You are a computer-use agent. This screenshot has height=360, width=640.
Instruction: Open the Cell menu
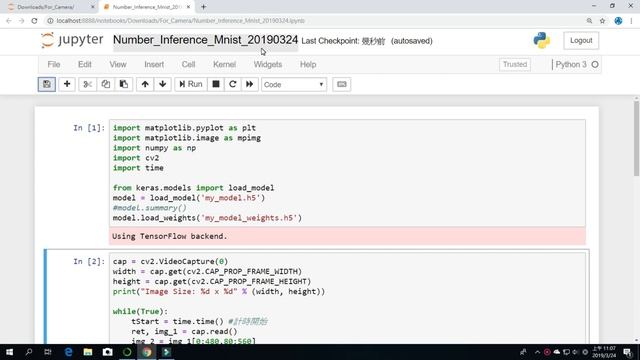point(188,64)
